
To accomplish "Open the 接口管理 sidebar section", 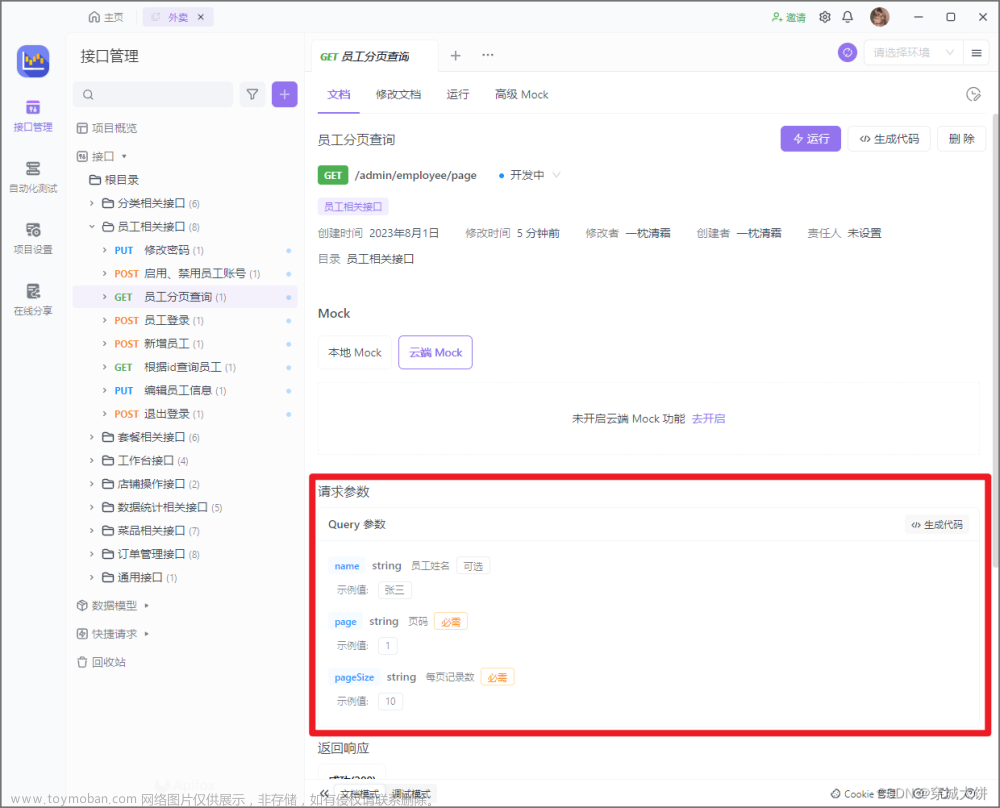I will point(33,115).
